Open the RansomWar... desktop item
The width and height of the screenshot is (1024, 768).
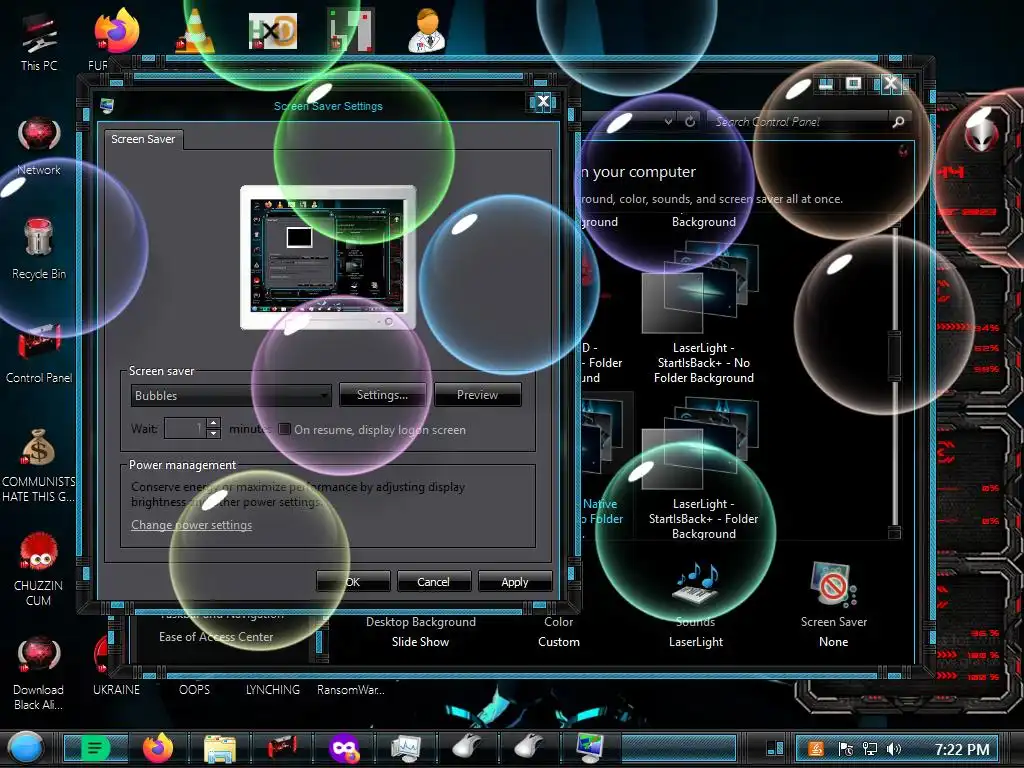351,690
